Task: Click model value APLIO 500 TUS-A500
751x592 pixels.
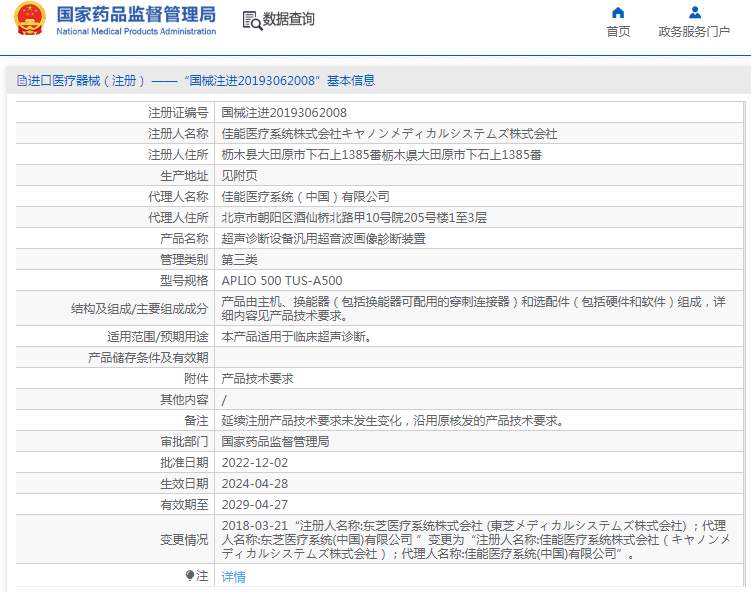Action: pyautogui.click(x=282, y=281)
